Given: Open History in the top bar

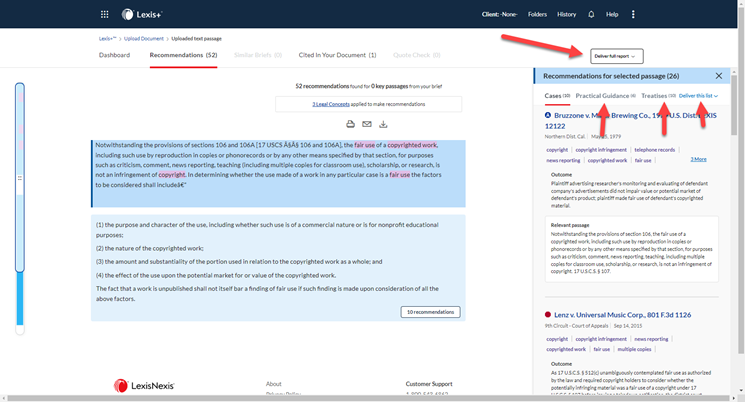Looking at the screenshot, I should tap(566, 14).
